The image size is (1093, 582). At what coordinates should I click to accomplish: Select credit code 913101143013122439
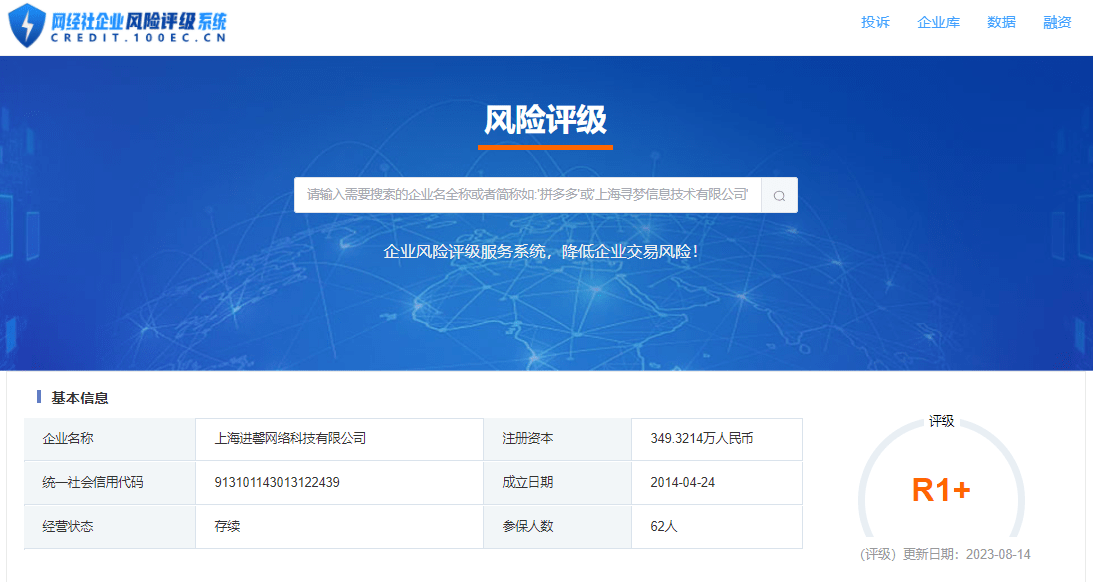coord(277,482)
